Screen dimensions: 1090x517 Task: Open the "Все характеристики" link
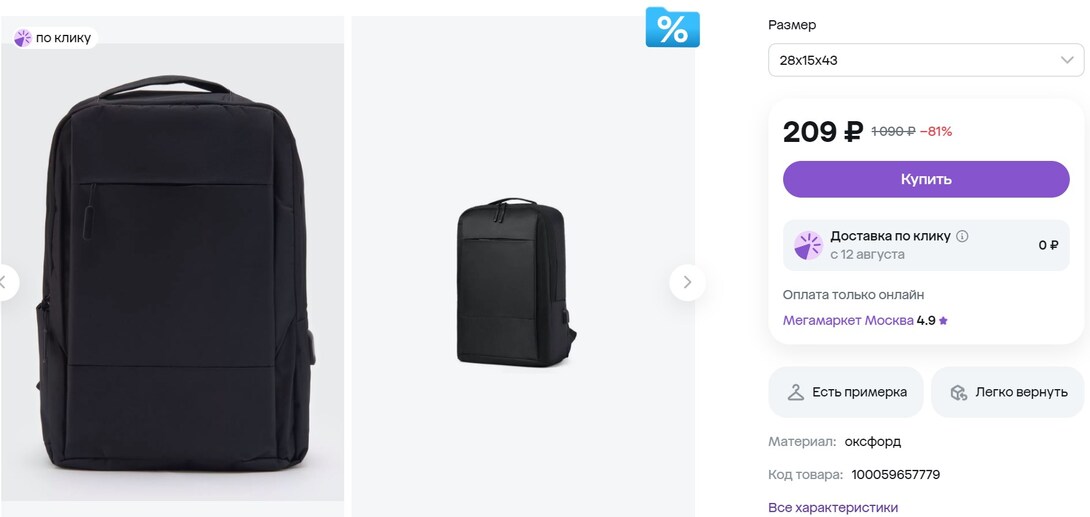(x=833, y=507)
